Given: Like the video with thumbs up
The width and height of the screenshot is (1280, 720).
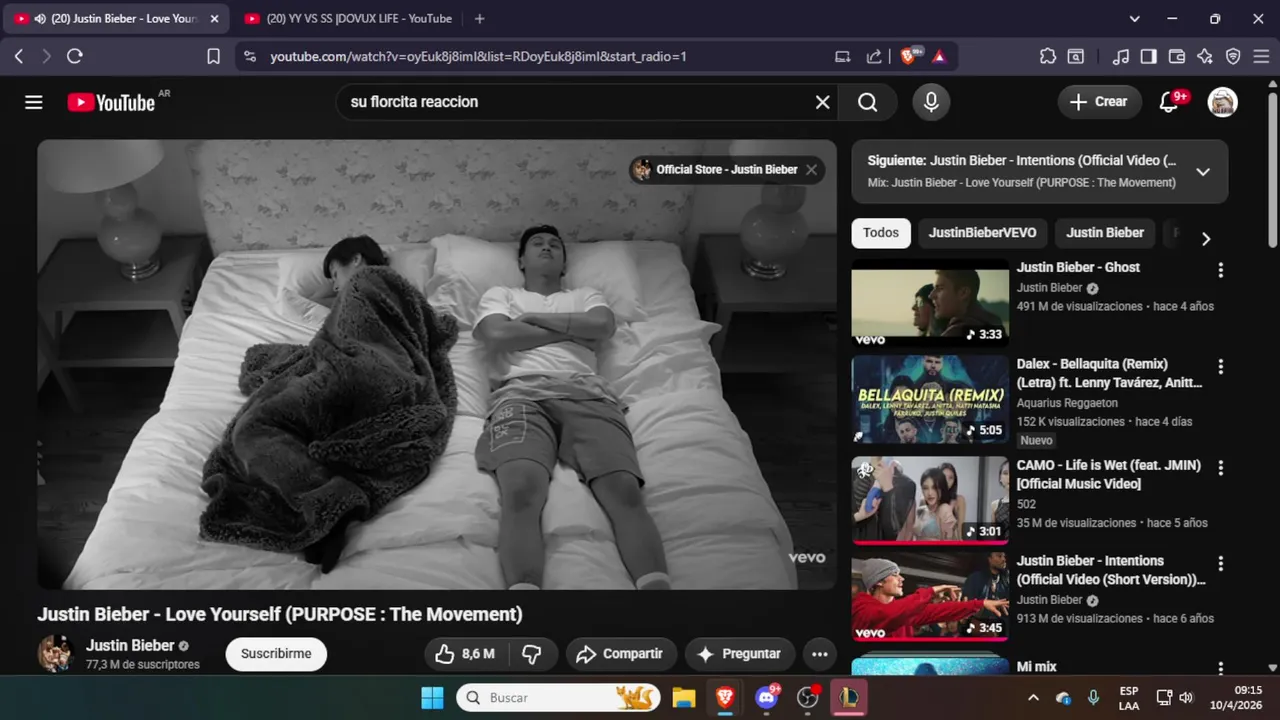Looking at the screenshot, I should coord(465,654).
